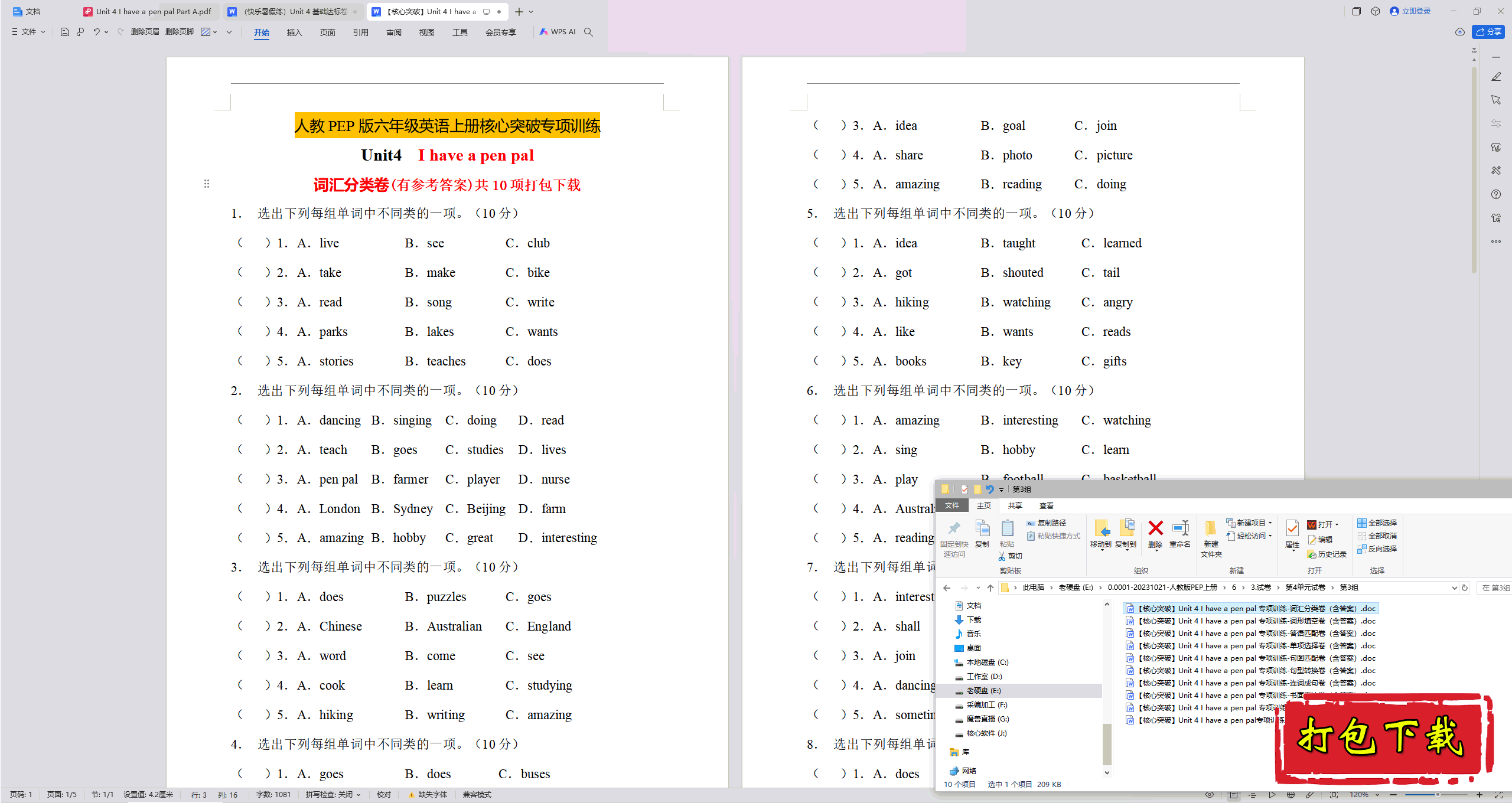Click 立即登录 login button
Viewport: 1512px width, 803px height.
coord(1410,11)
